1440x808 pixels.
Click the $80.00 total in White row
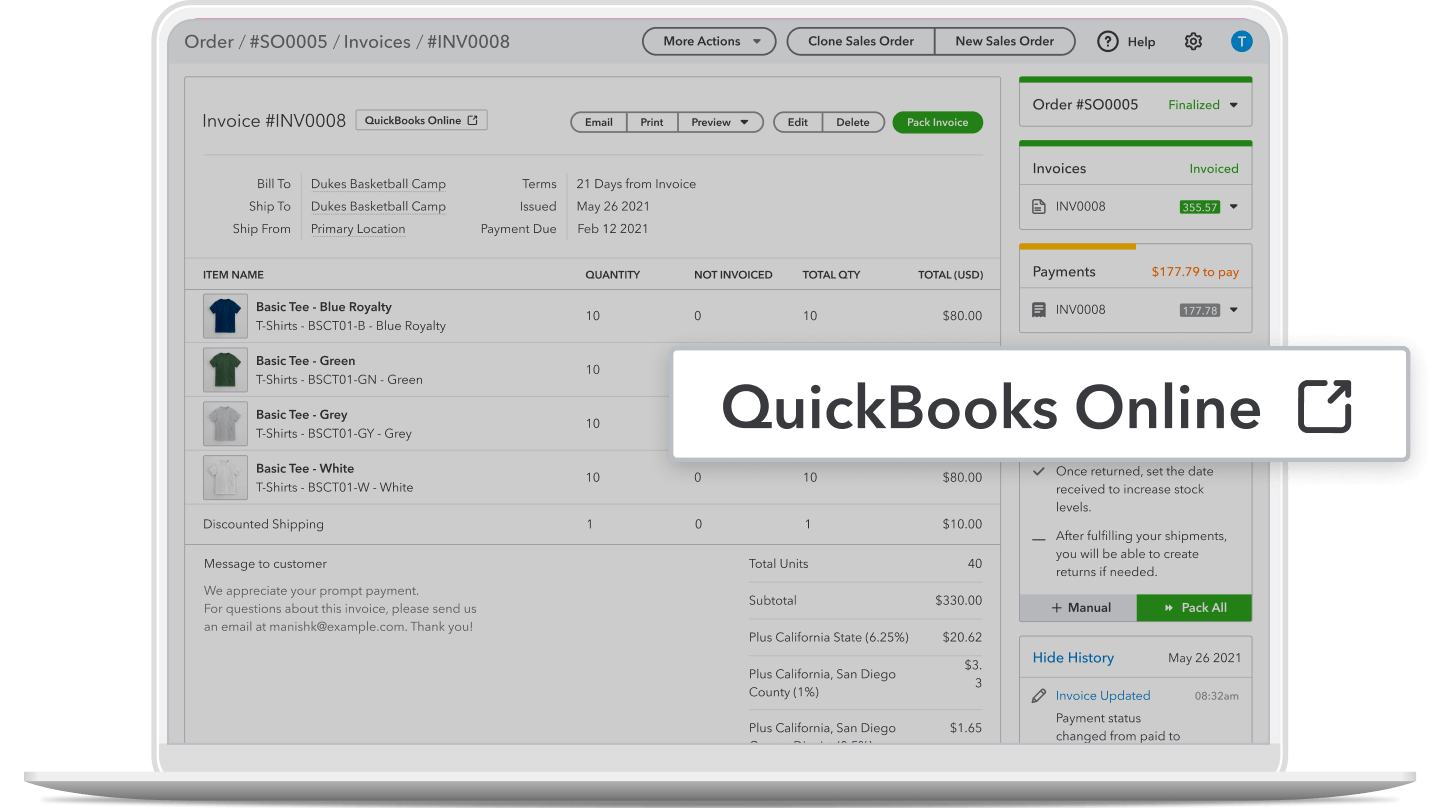click(x=962, y=478)
